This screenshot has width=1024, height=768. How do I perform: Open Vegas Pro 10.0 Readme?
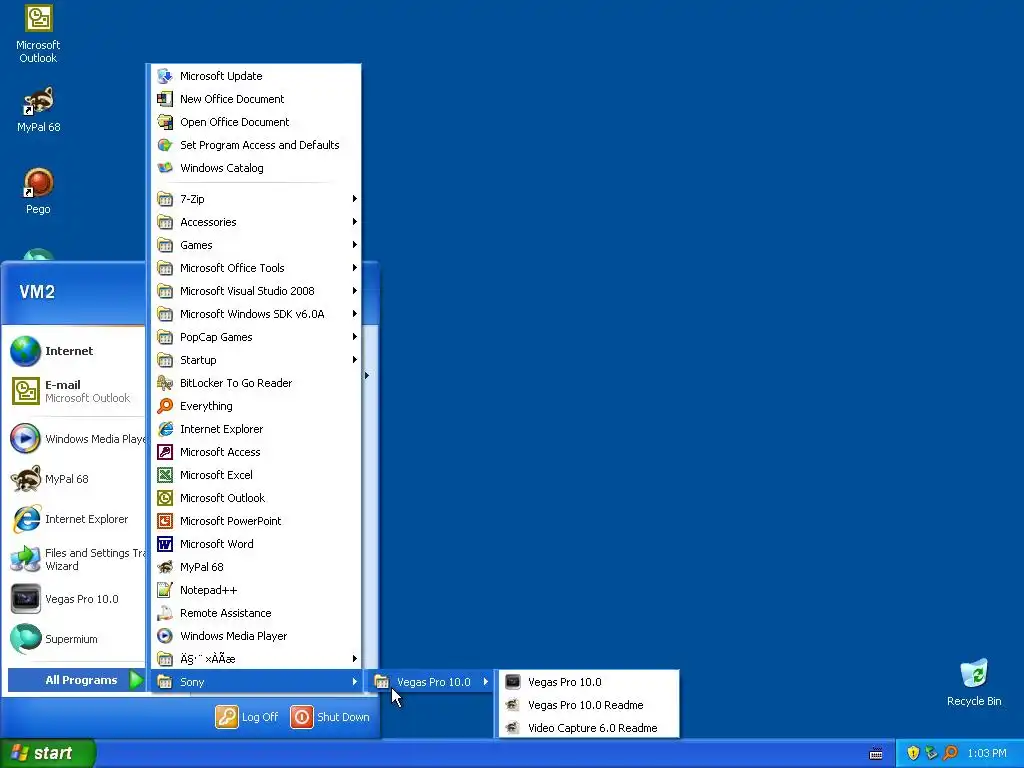coord(589,705)
